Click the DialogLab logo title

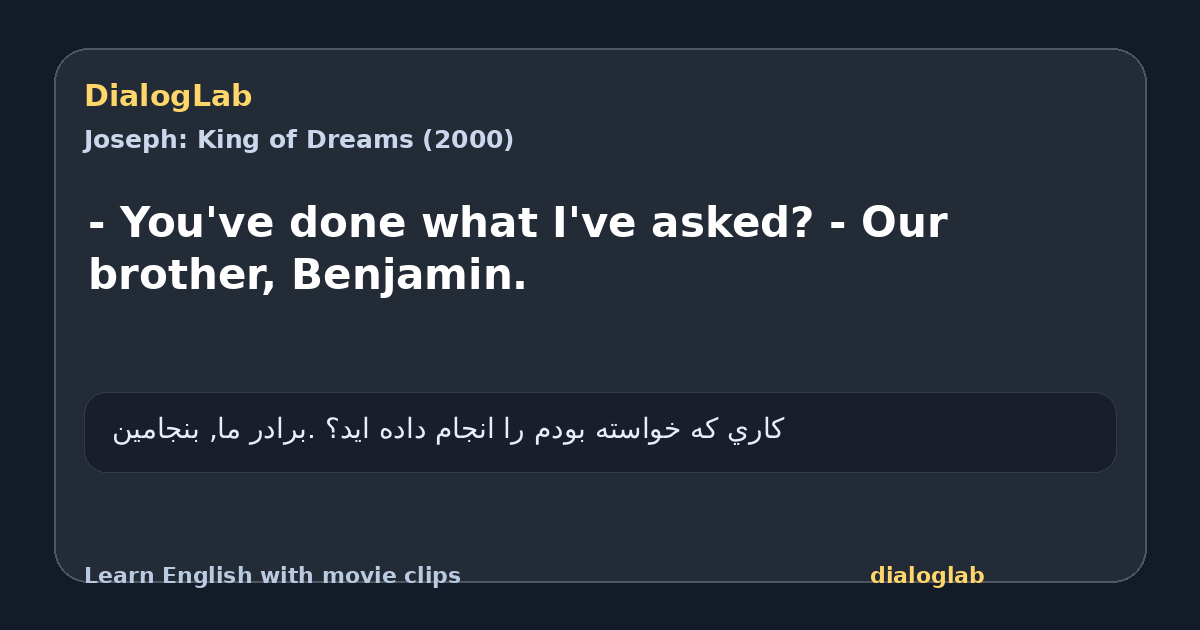coord(168,97)
